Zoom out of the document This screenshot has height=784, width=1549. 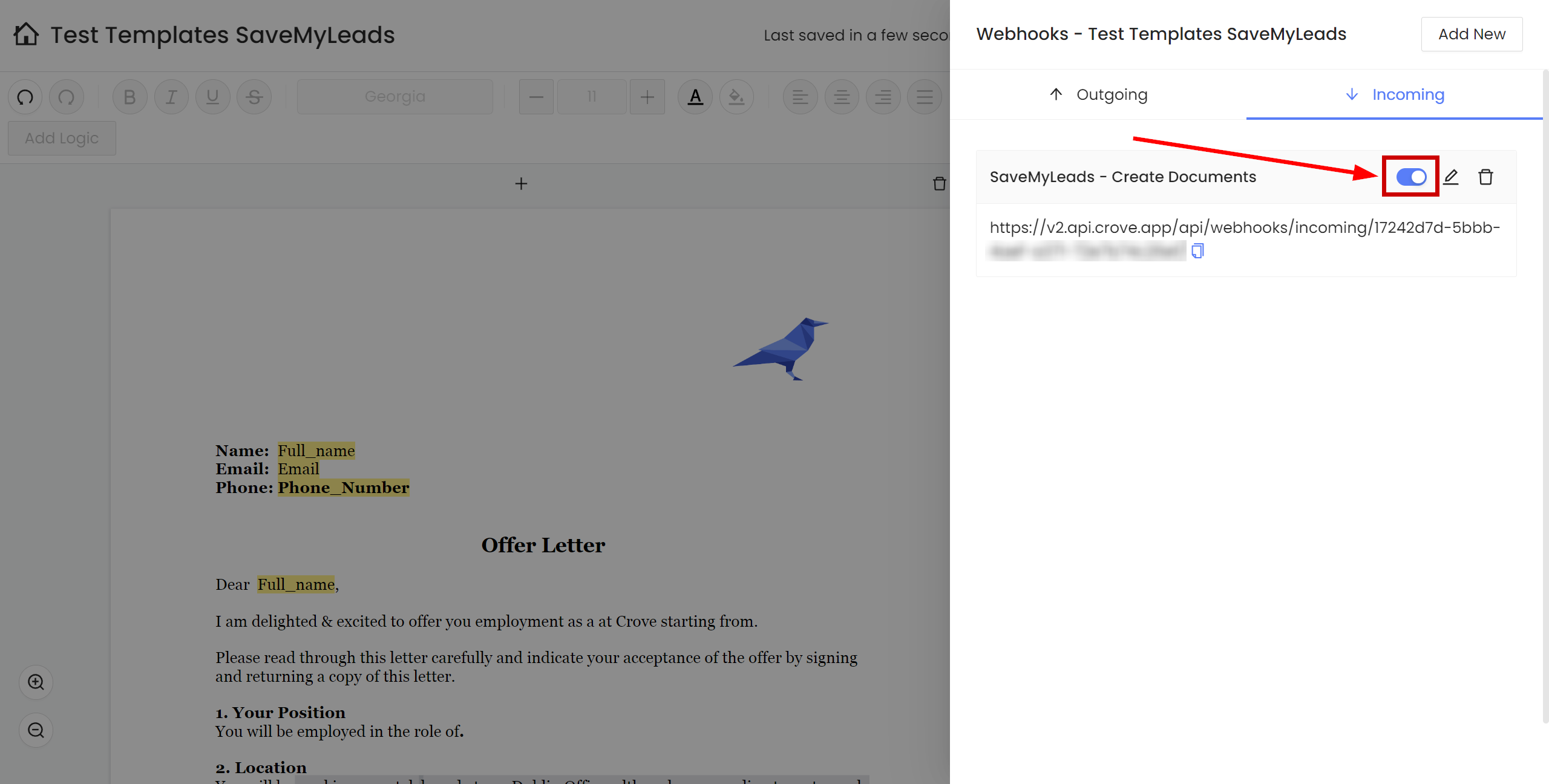(36, 730)
